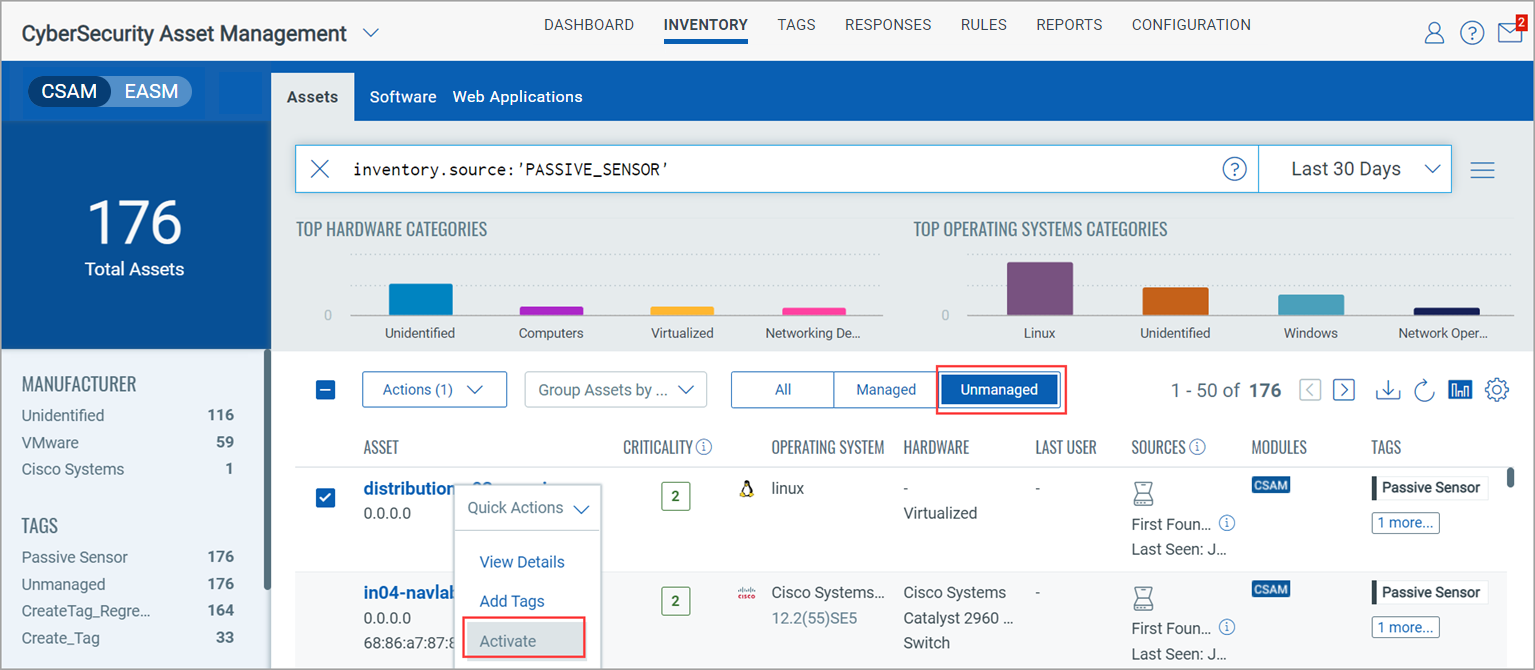
Task: Open the help question mark icon in header
Action: click(1472, 33)
